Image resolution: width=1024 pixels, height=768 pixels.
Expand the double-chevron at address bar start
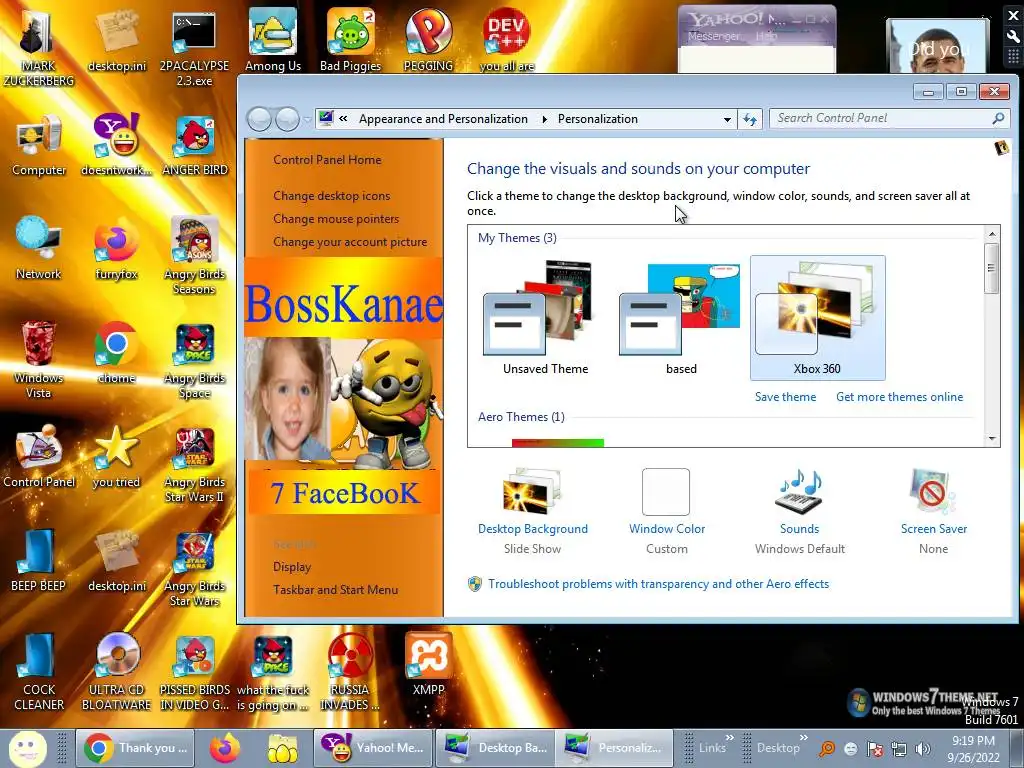344,119
